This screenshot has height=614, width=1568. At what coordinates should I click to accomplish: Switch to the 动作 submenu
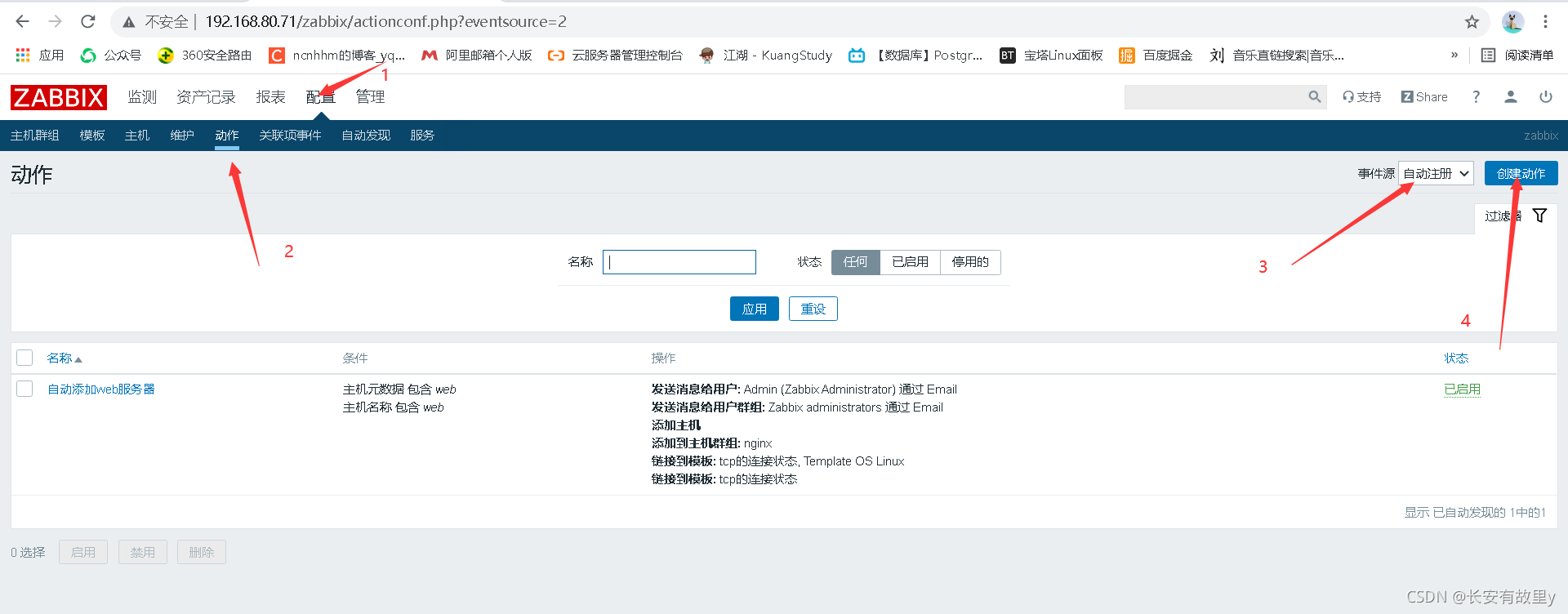tap(227, 135)
